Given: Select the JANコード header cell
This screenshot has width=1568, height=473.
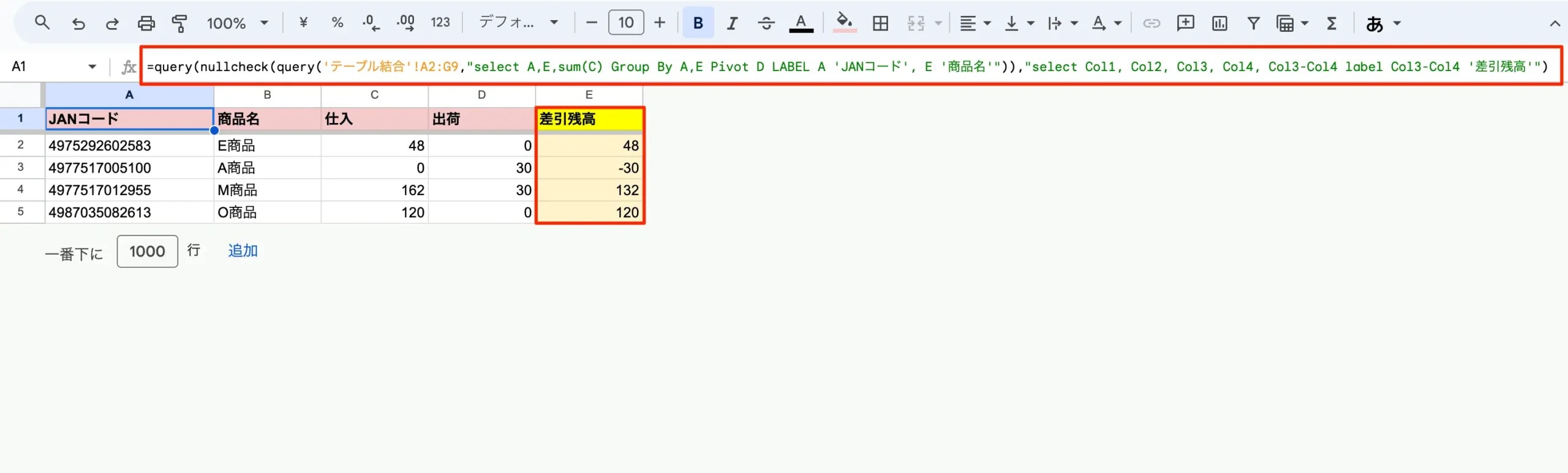Looking at the screenshot, I should click(129, 119).
